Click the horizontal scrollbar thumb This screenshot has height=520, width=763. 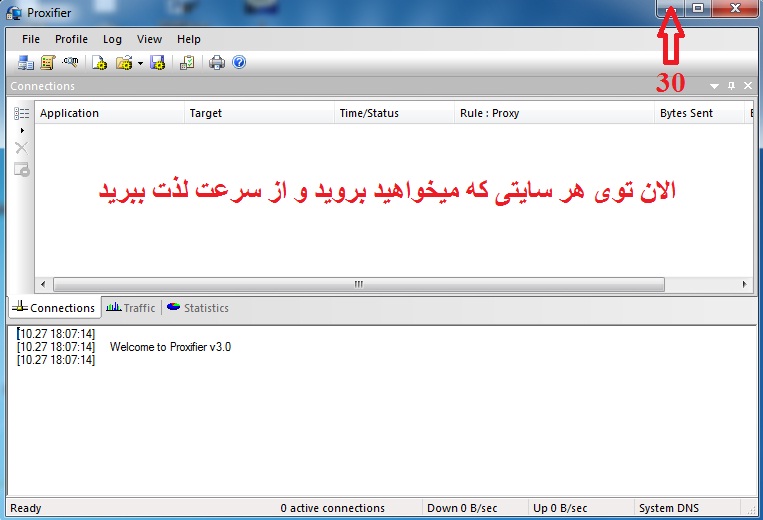click(x=359, y=284)
